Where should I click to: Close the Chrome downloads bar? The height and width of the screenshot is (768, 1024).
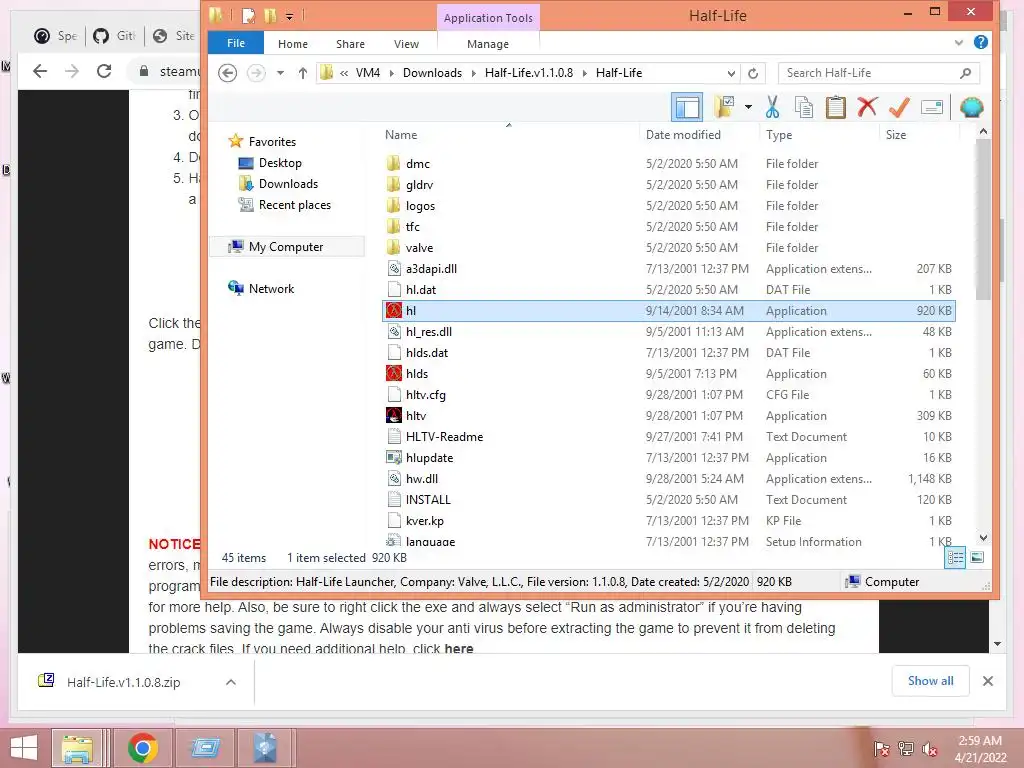[x=987, y=681]
